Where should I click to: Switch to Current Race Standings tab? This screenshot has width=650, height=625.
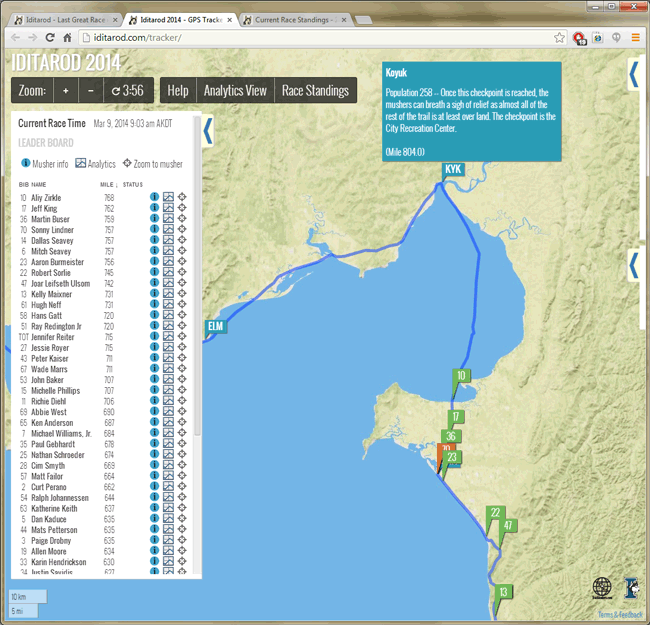(296, 20)
